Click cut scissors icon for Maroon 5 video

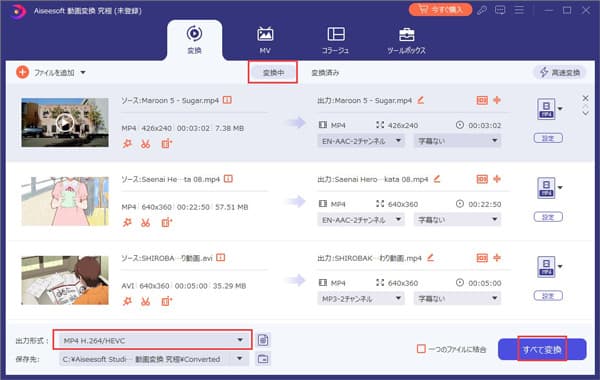pos(145,144)
